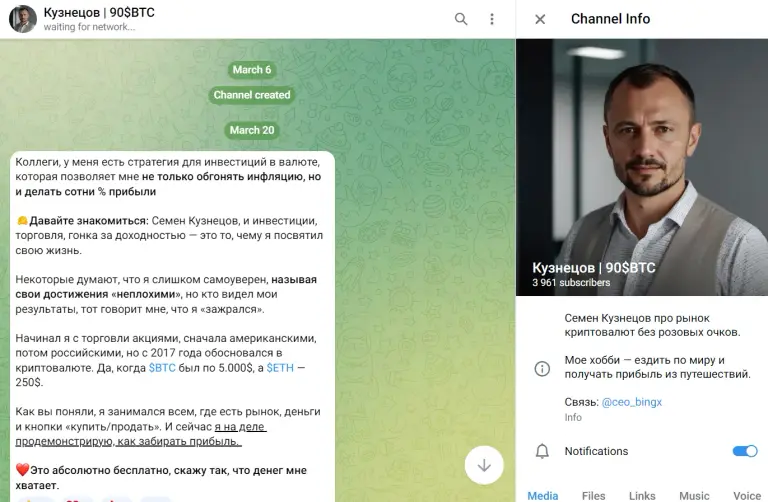
Task: Click the 'Мое хобби' description paragraph
Action: click(x=657, y=367)
